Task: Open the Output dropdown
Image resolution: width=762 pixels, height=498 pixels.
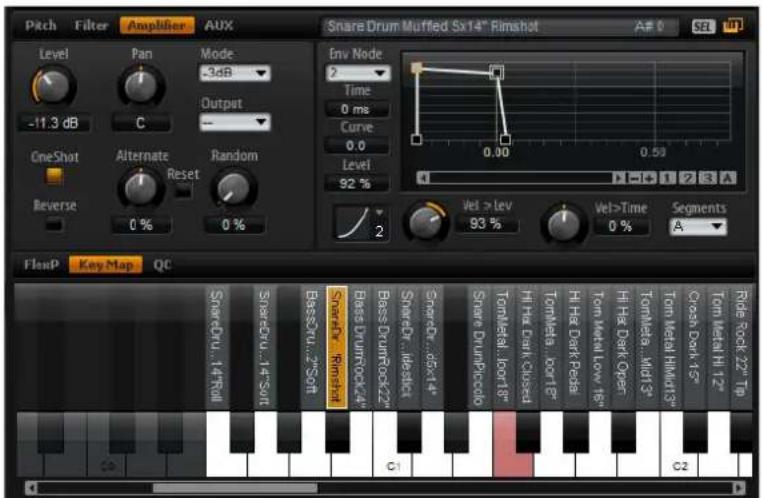Action: 235,122
